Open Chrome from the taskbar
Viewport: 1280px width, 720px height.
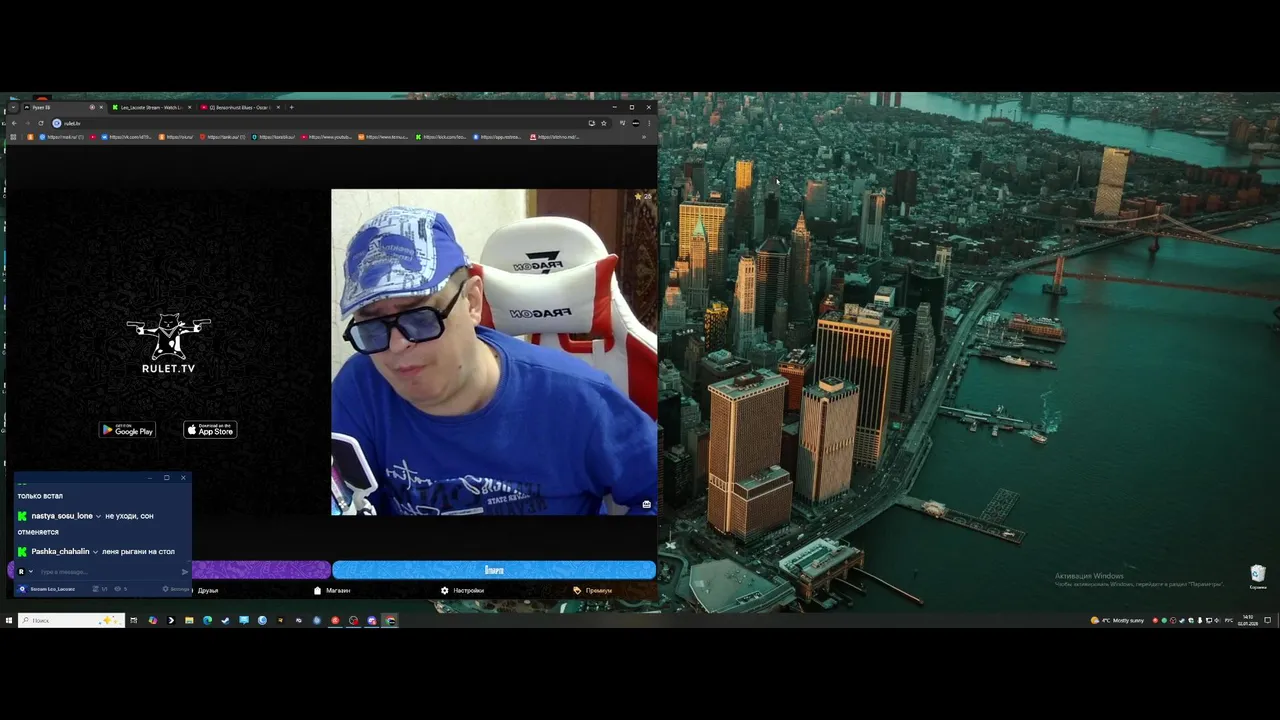coord(390,620)
